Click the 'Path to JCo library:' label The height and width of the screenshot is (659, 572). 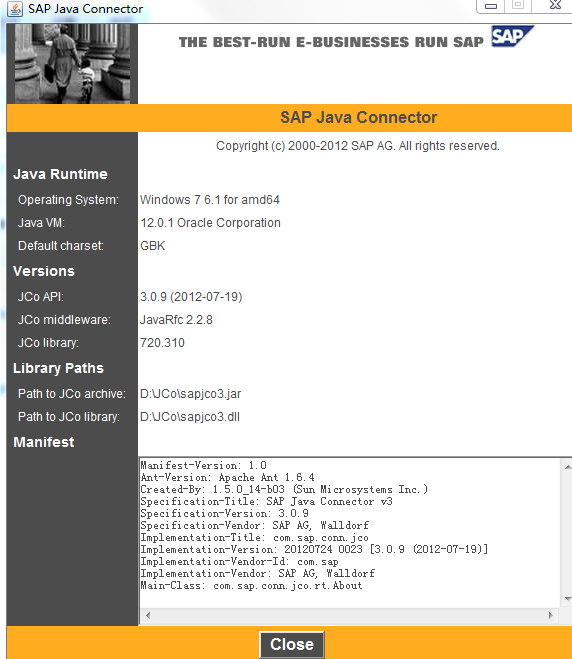click(69, 417)
